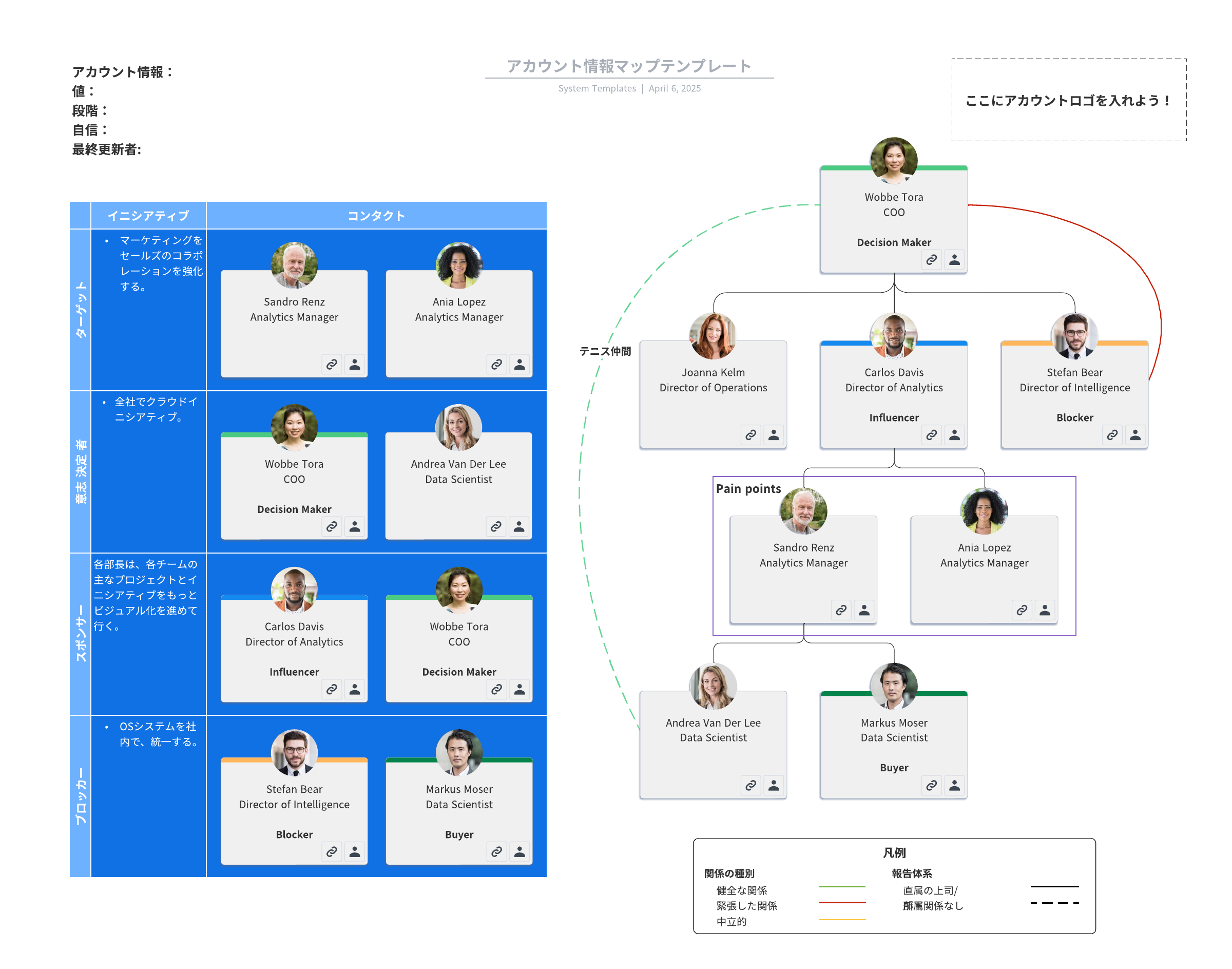Click link icon on Wobbe Tora org chart card
Image resolution: width=1232 pixels, height=969 pixels.
931,260
